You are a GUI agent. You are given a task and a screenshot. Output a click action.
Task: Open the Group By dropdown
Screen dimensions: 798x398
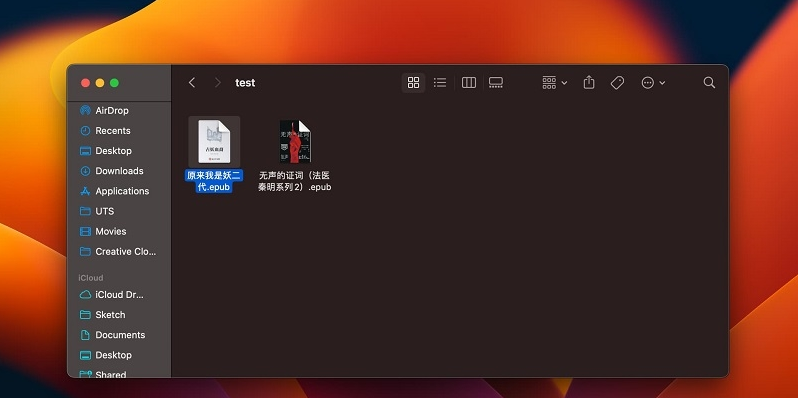(554, 82)
